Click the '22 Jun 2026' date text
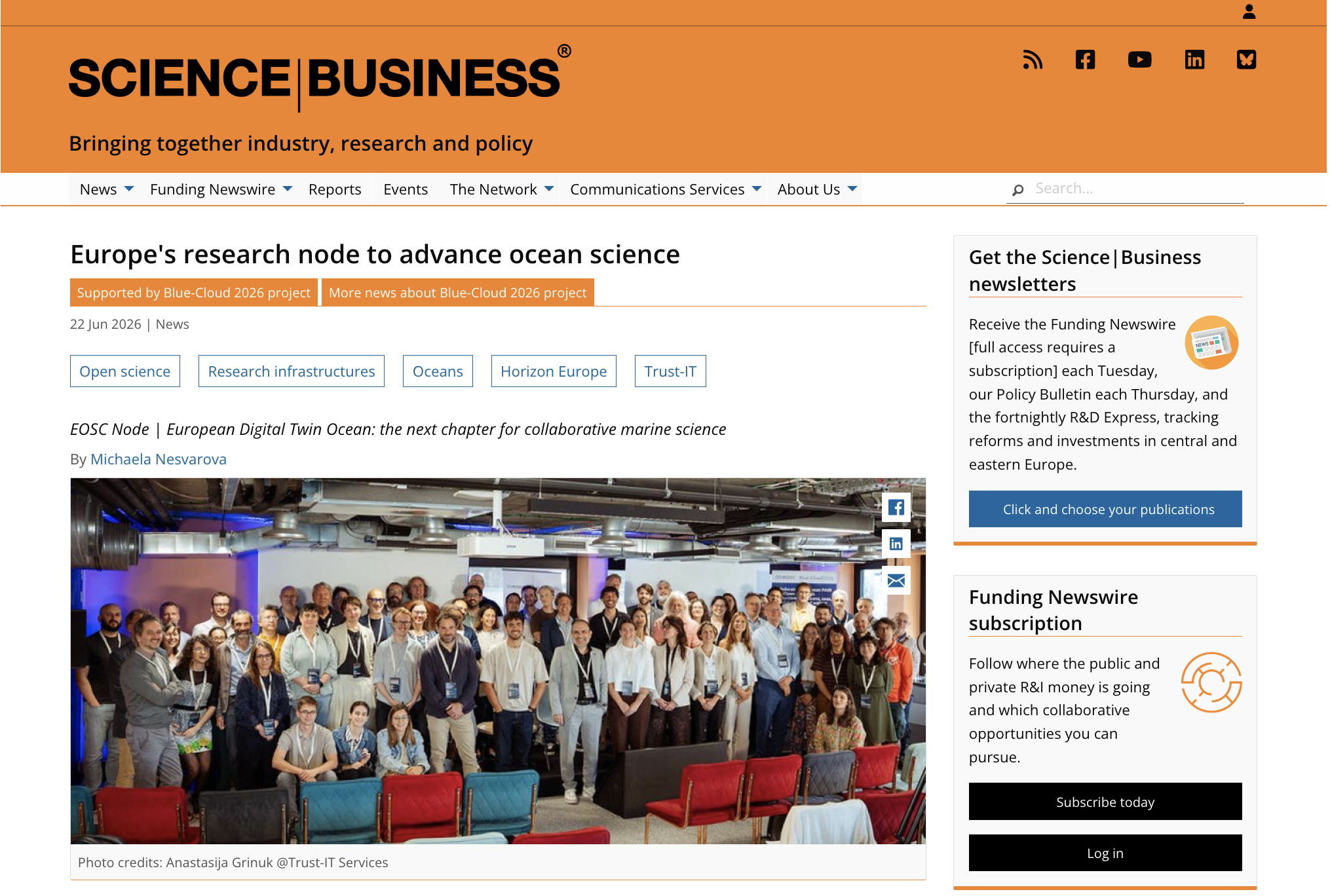1330x896 pixels. [105, 324]
